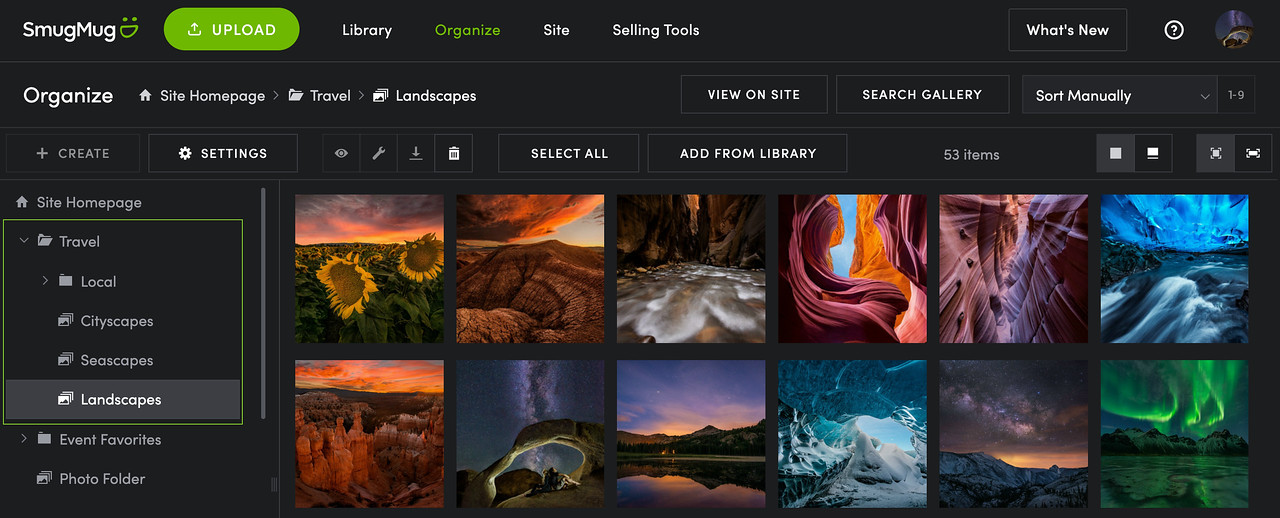This screenshot has height=518, width=1280.
Task: Select the purple sandstone canyon wall photo
Action: 1013,269
